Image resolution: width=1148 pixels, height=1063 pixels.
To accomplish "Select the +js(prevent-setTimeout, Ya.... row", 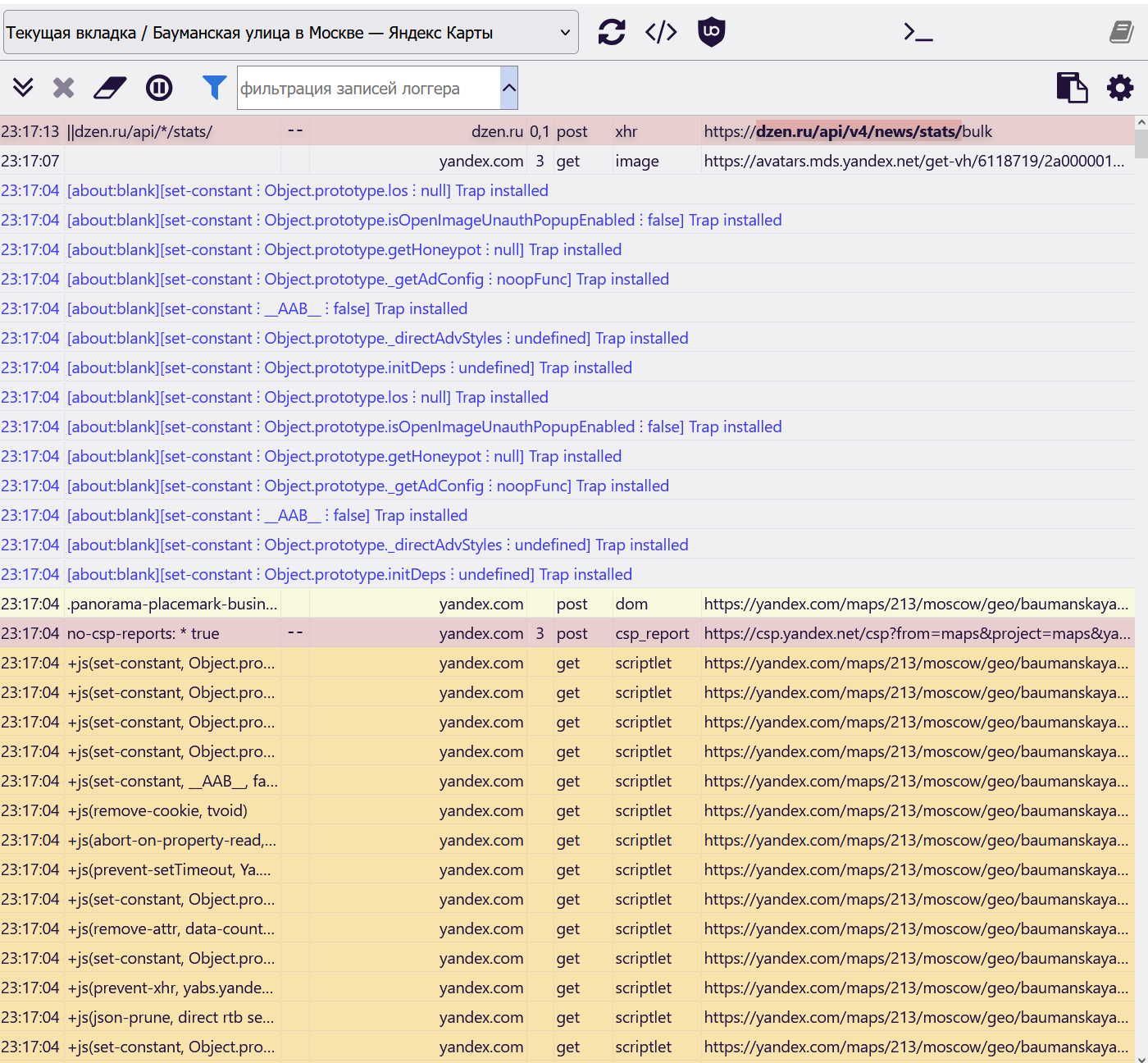I will tap(567, 869).
